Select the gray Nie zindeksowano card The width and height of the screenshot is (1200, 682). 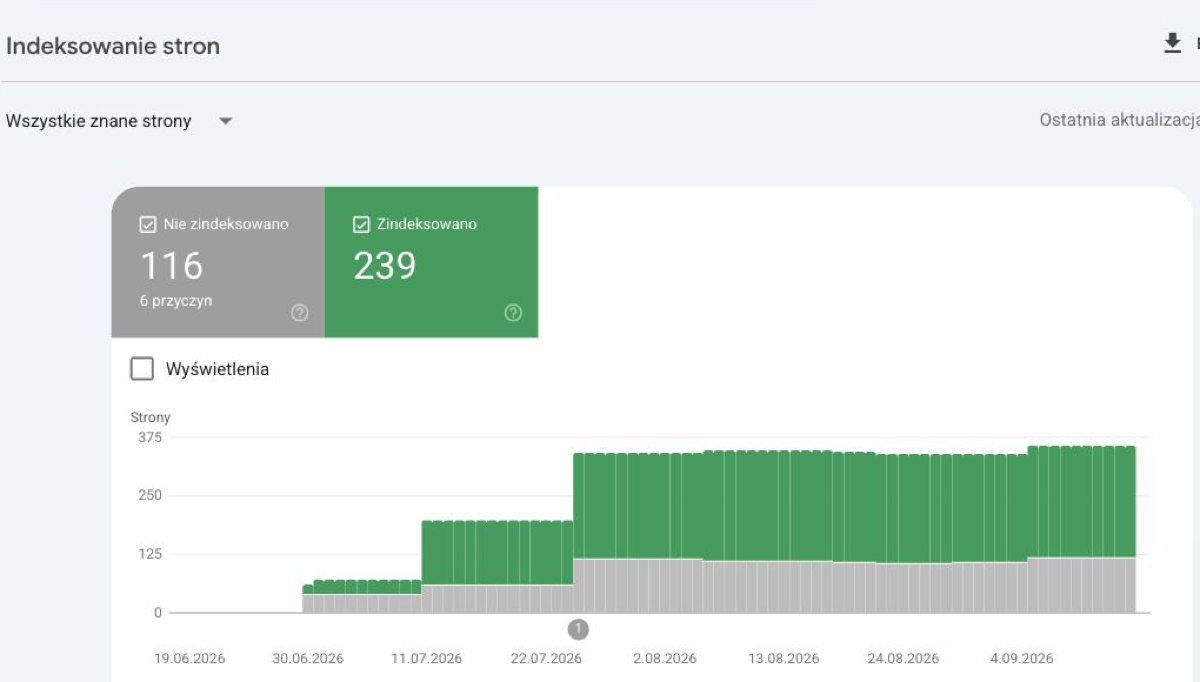pyautogui.click(x=218, y=262)
